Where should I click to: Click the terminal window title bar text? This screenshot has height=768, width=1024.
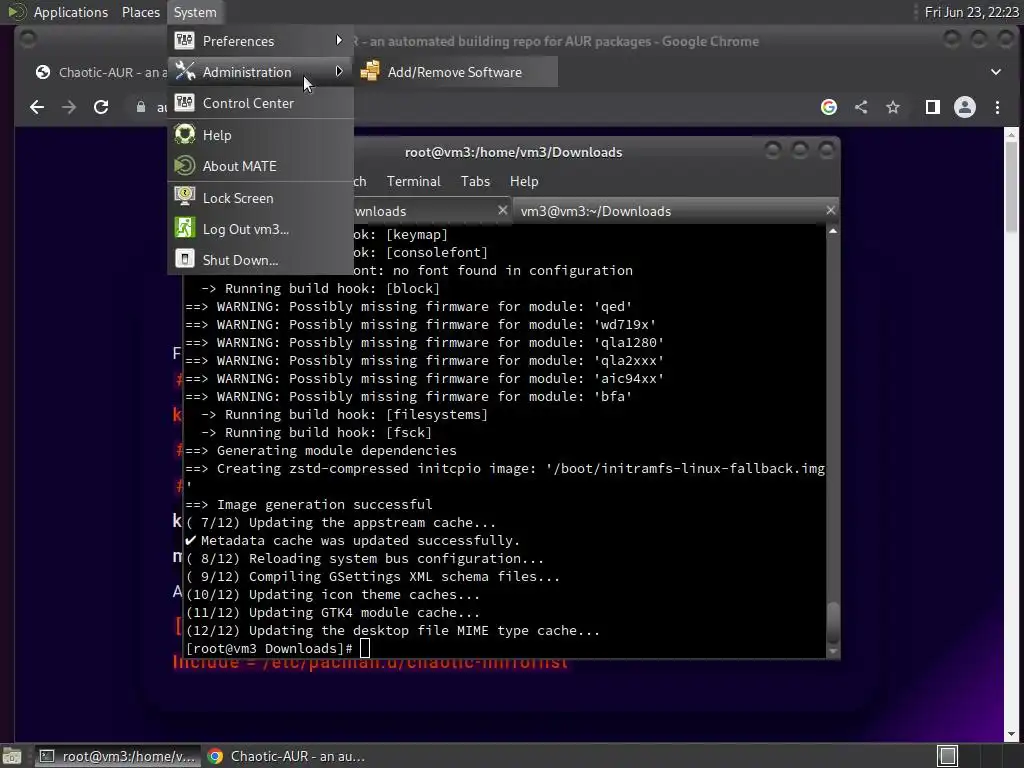click(513, 152)
